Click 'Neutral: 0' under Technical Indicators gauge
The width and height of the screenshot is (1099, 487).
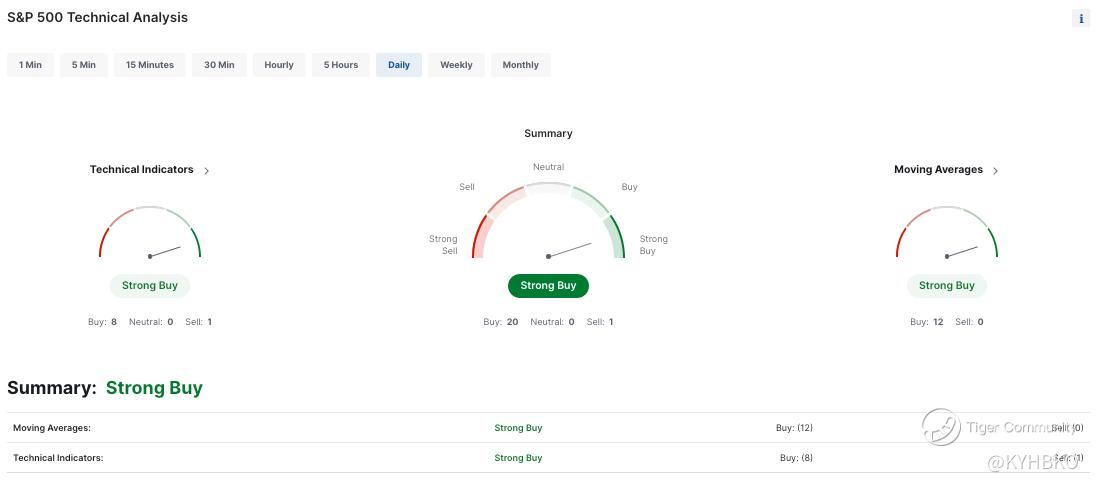pos(151,322)
